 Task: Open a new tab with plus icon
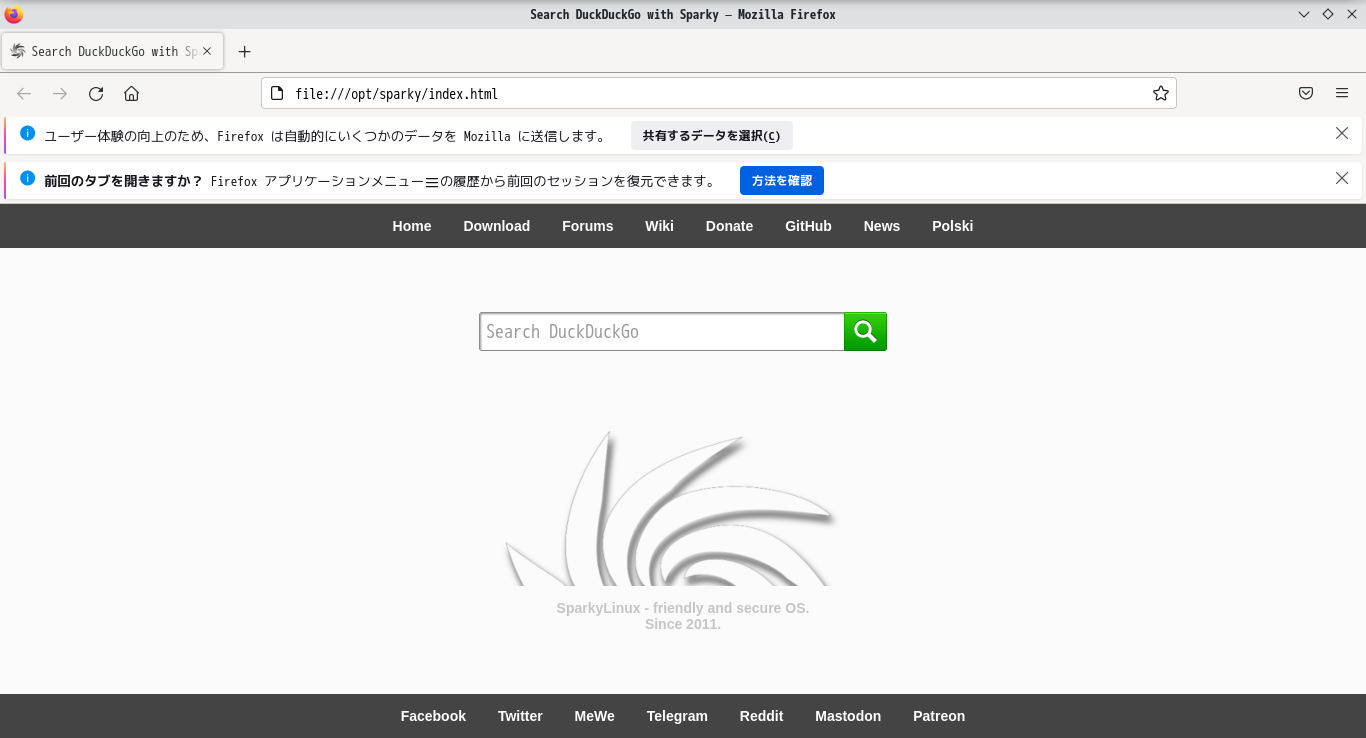(244, 51)
